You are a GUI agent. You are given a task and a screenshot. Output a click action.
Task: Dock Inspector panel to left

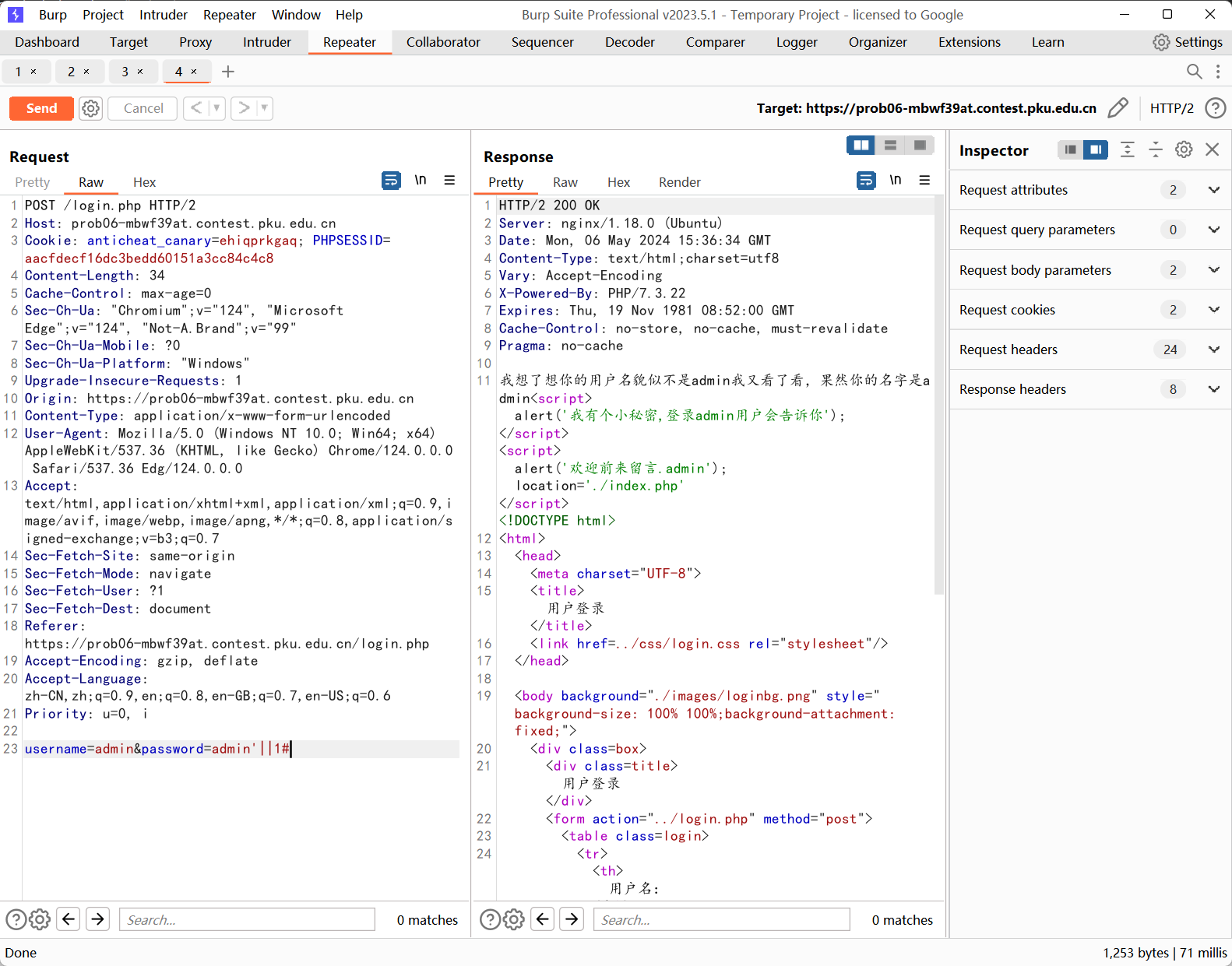1070,149
